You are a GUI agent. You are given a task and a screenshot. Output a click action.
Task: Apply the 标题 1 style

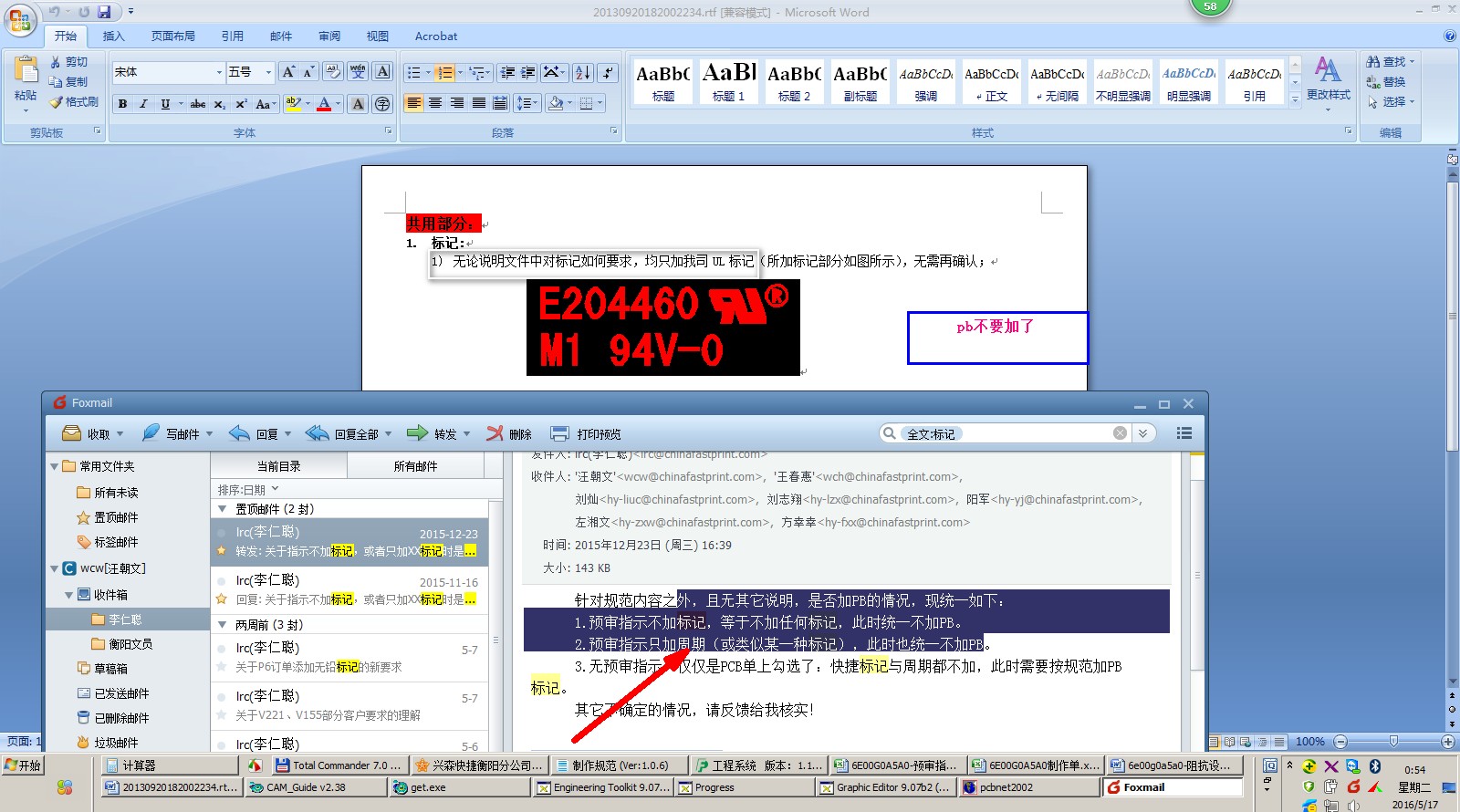(x=729, y=81)
